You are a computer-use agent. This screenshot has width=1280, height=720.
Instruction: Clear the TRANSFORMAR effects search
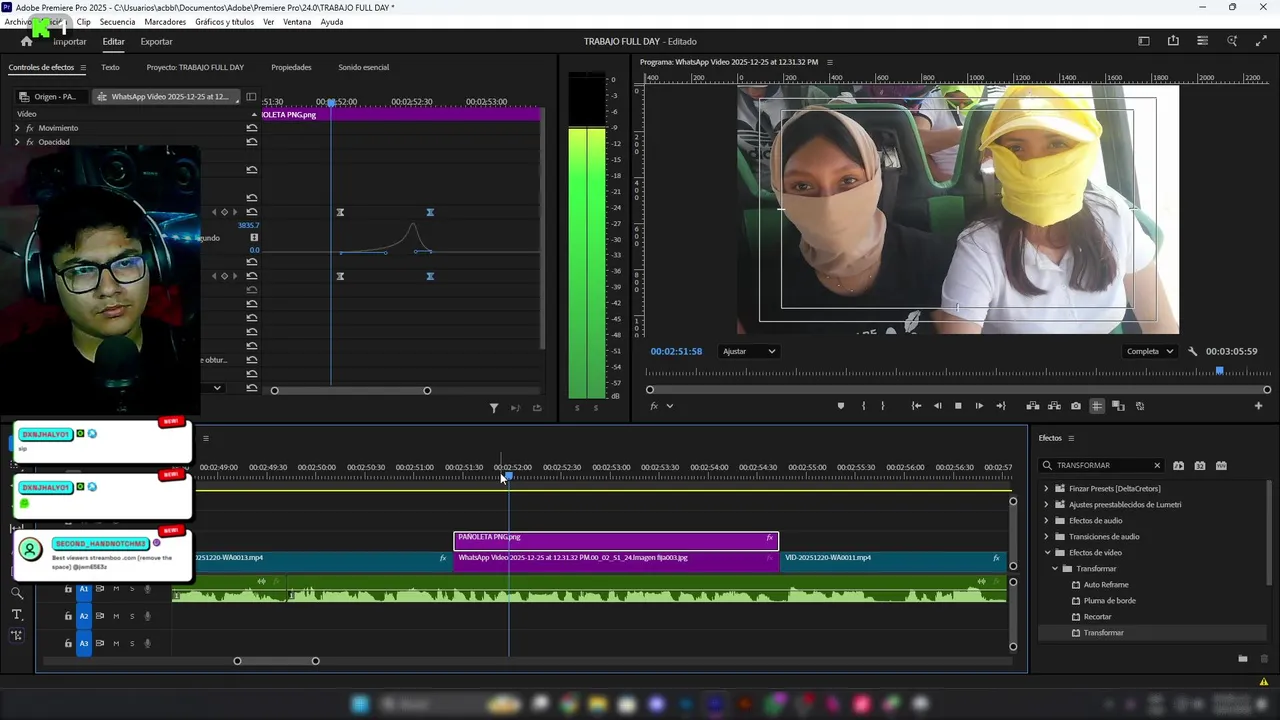pyautogui.click(x=1157, y=466)
